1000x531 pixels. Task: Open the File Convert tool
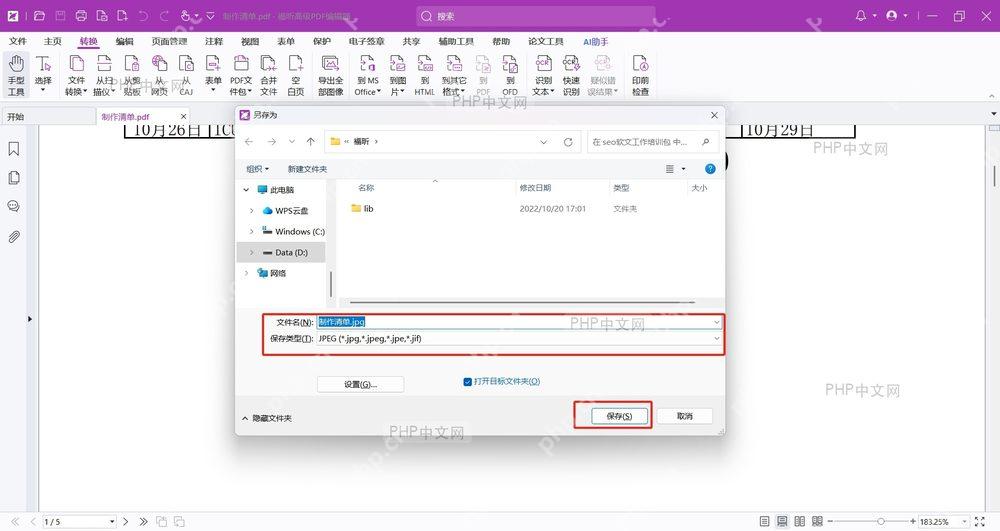tap(76, 75)
